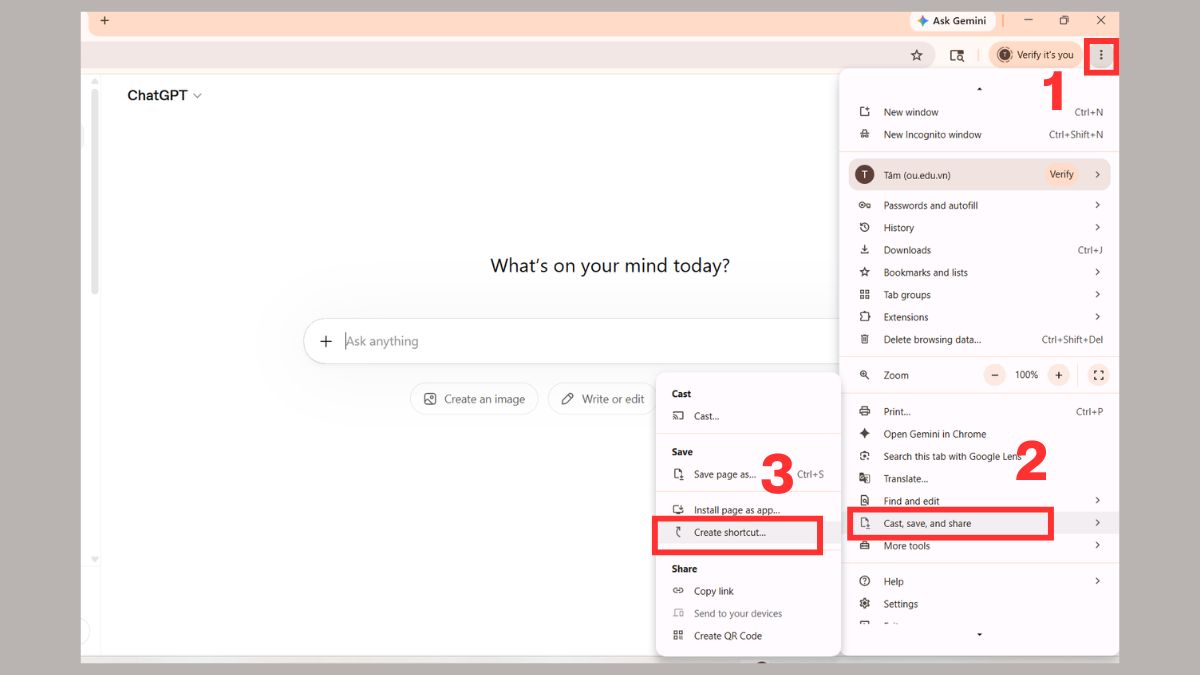The image size is (1200, 675).
Task: Click the History clock icon
Action: 865,228
